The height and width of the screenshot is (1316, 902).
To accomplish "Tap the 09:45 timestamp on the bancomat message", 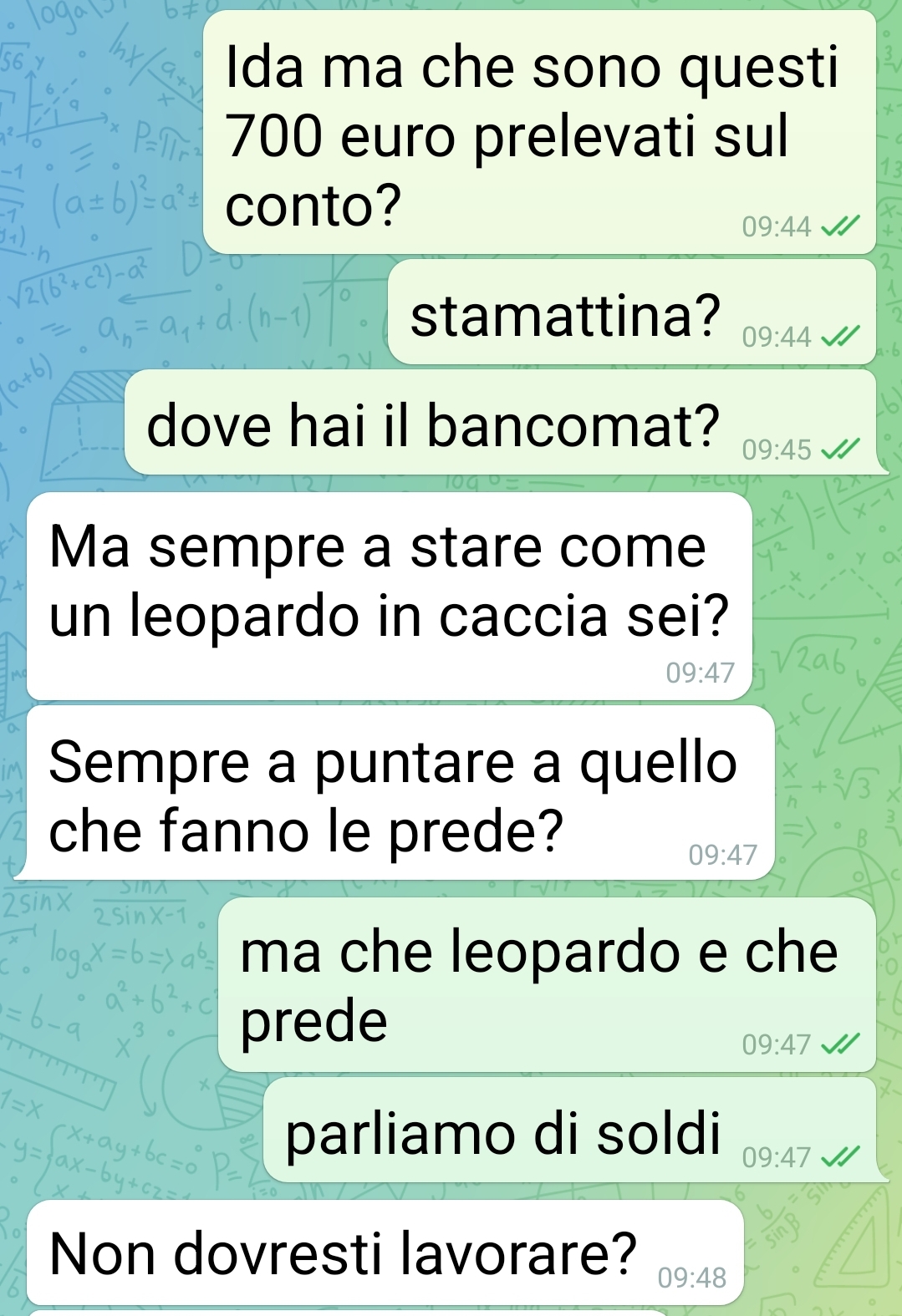I will (x=777, y=450).
